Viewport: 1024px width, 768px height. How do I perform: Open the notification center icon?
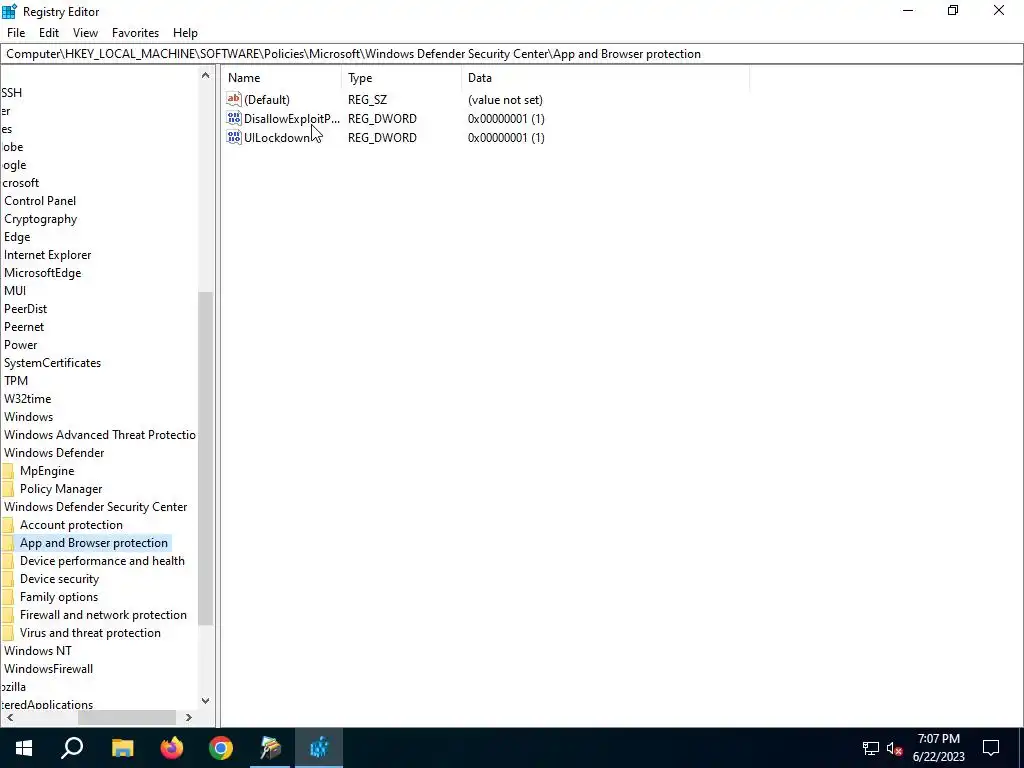991,748
